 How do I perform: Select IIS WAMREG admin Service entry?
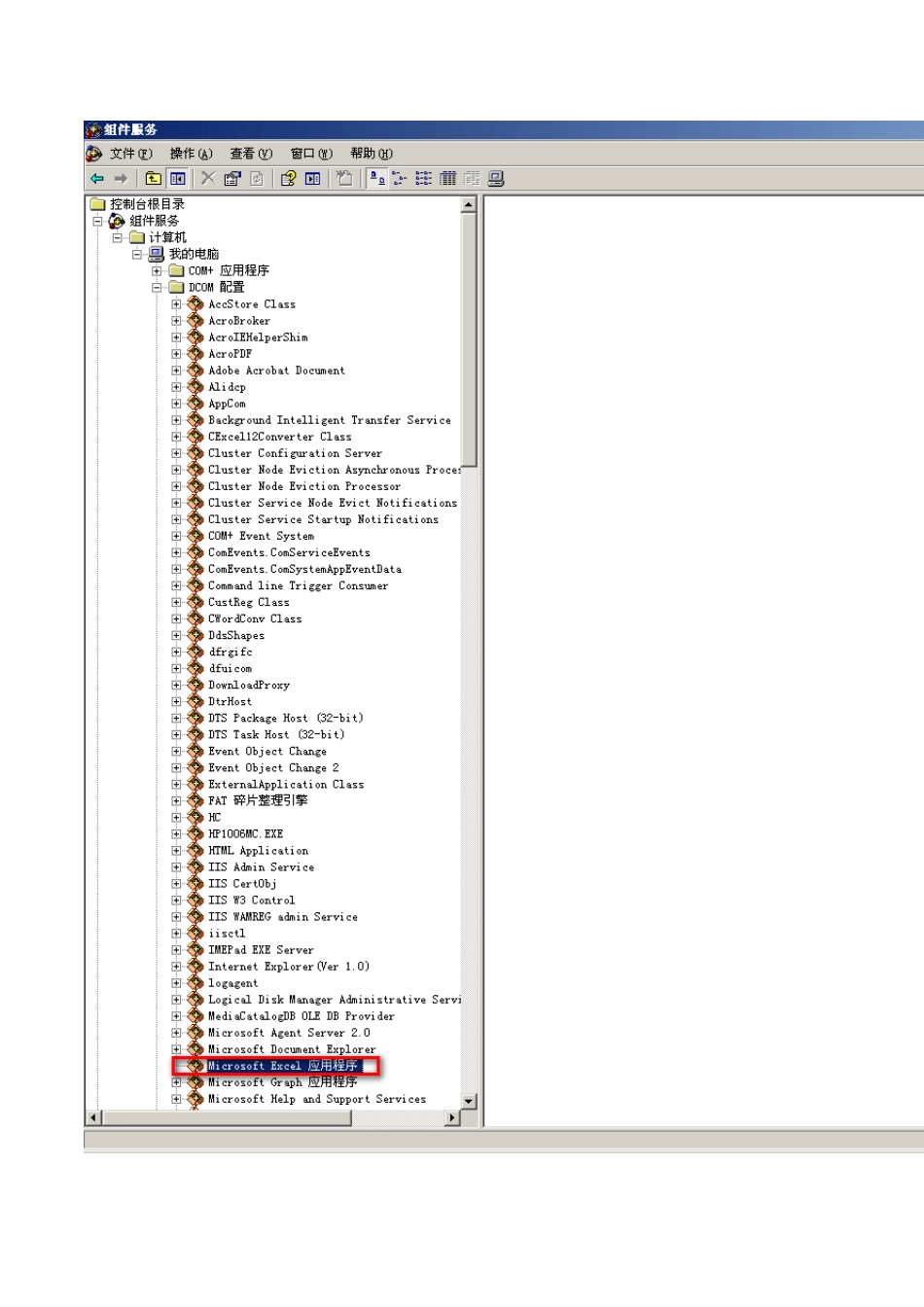tap(283, 917)
